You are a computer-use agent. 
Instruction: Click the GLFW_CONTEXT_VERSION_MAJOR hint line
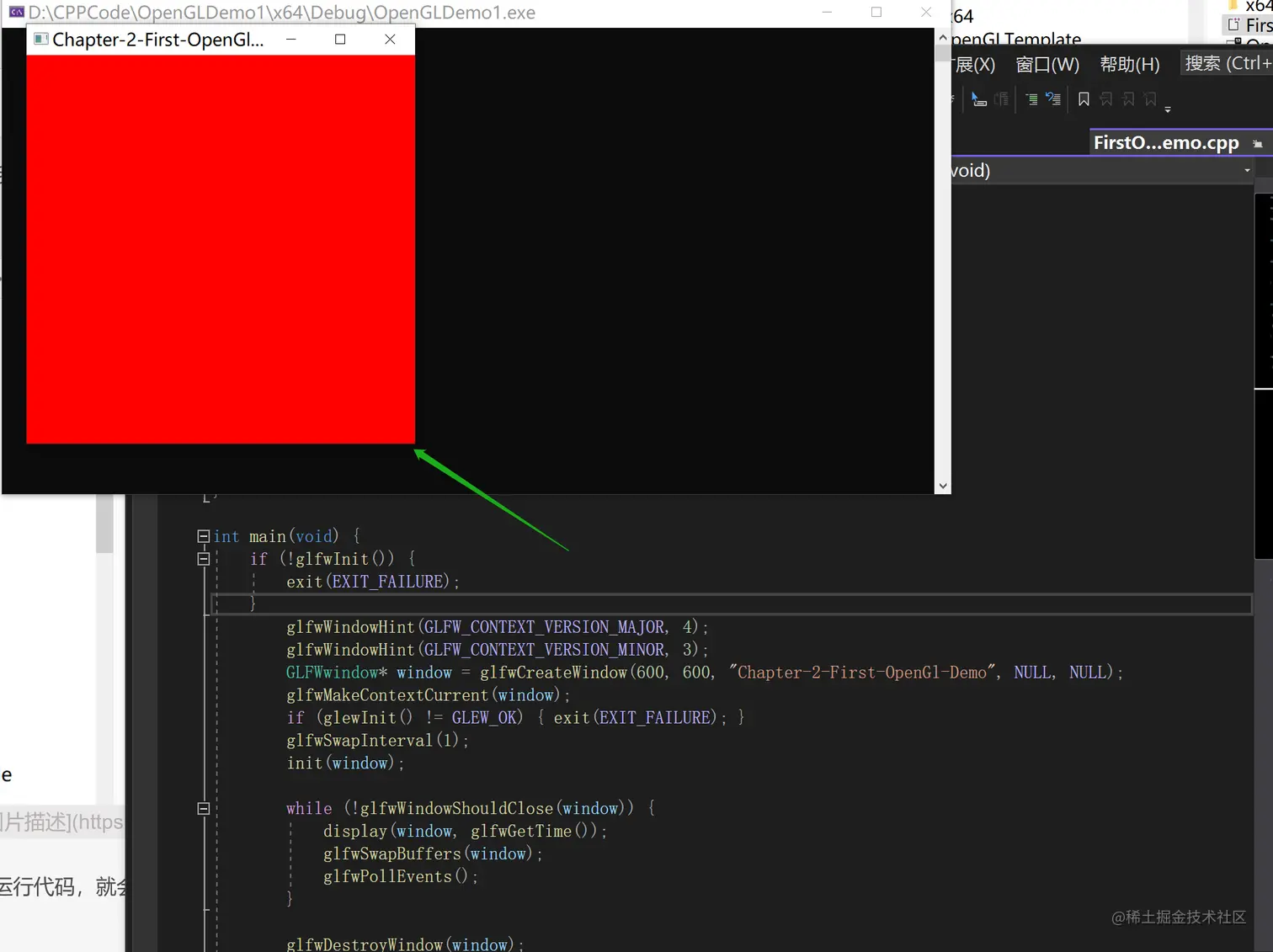coord(498,627)
